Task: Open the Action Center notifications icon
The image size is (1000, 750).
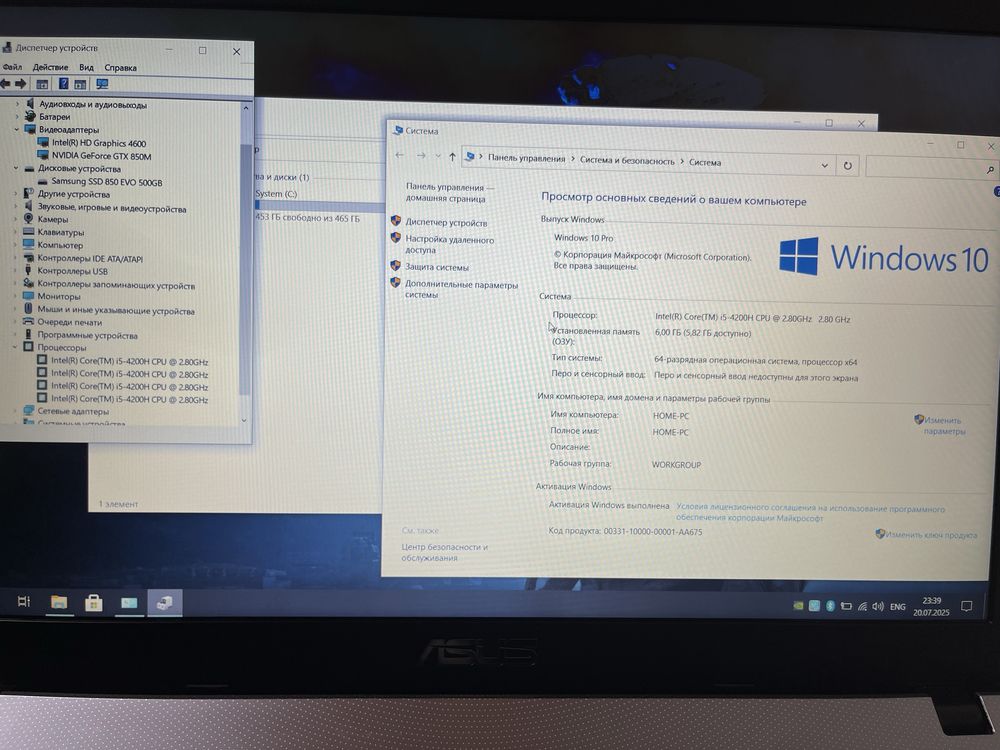Action: (966, 607)
